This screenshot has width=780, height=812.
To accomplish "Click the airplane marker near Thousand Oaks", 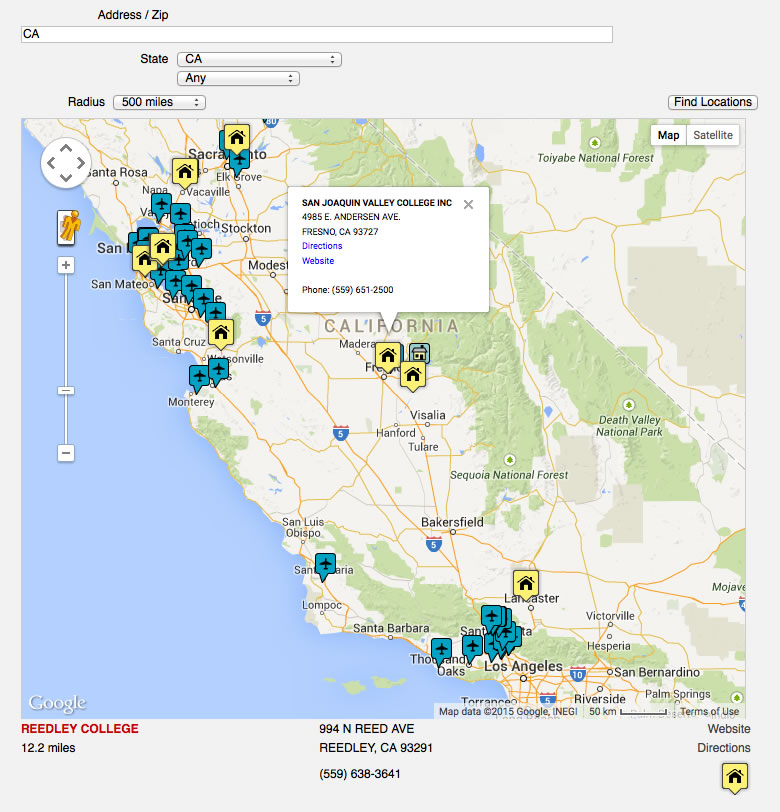I will (x=441, y=651).
